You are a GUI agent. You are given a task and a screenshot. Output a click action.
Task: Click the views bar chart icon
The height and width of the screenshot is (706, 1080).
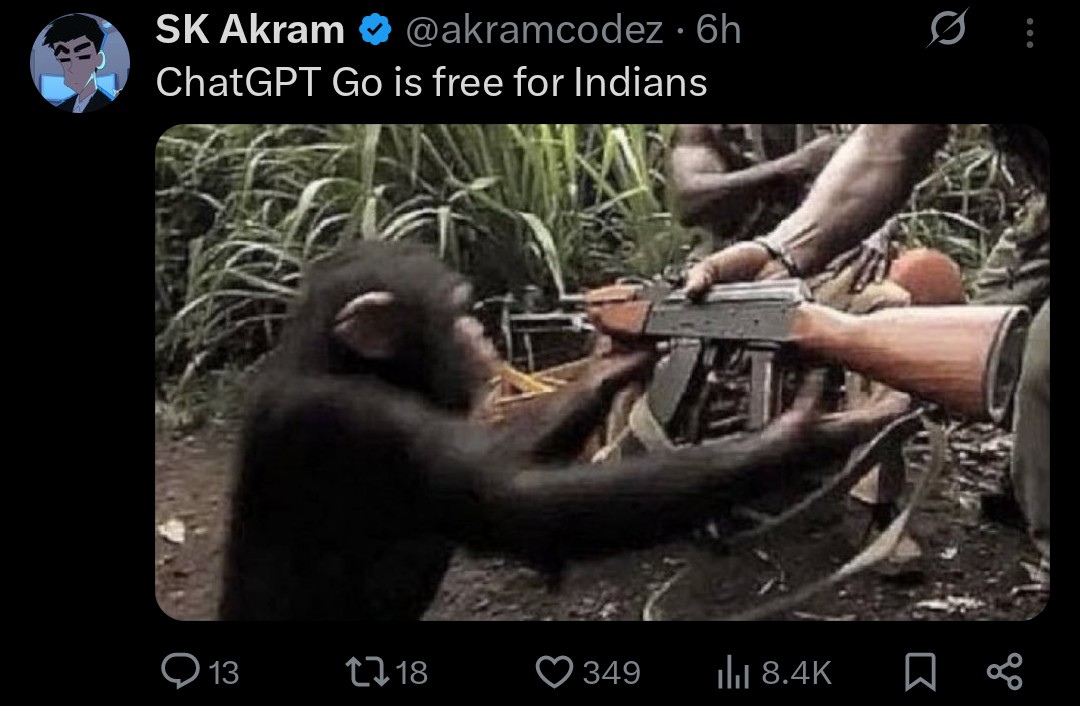(x=733, y=672)
